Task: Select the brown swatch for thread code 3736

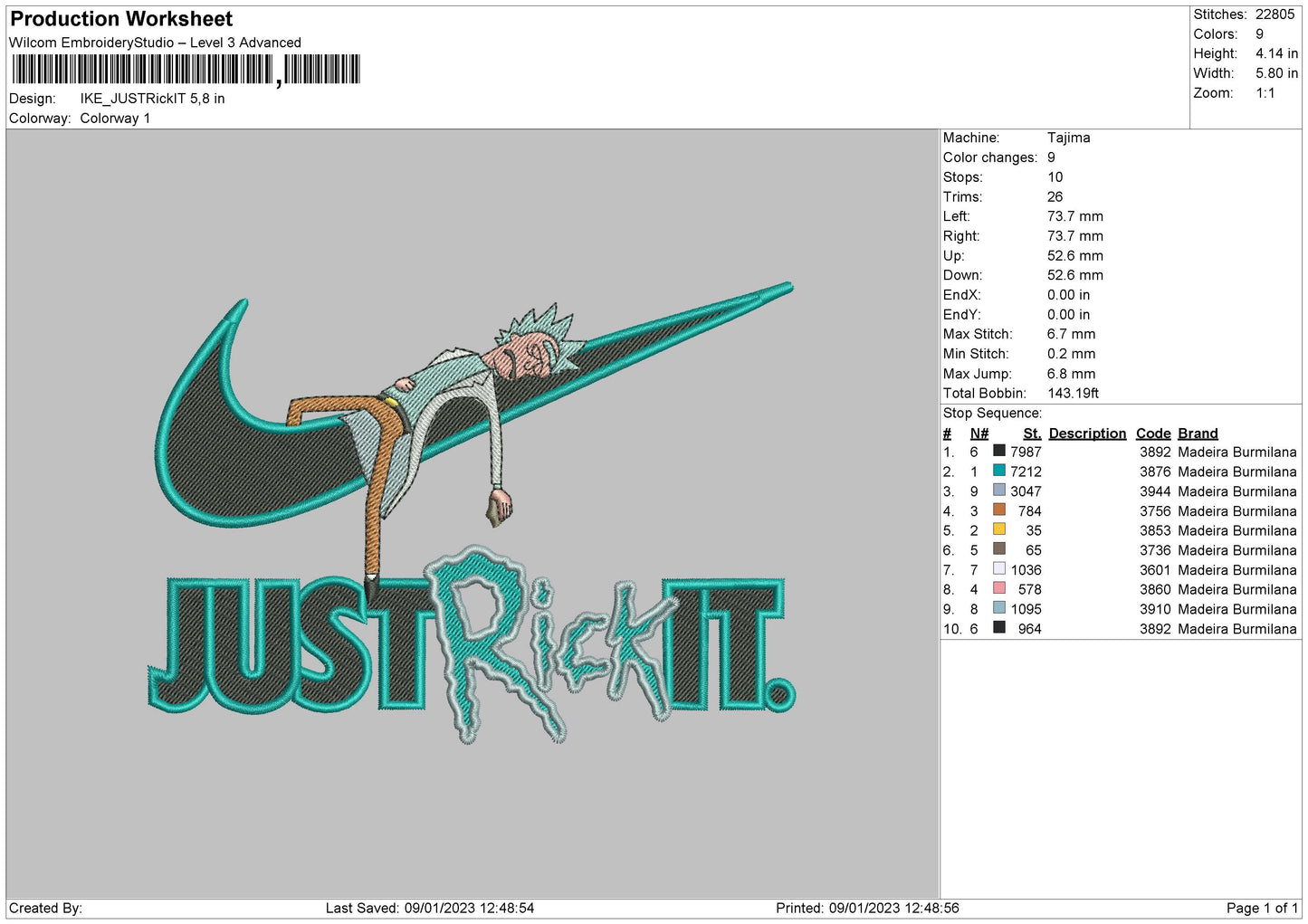Action: pos(998,549)
